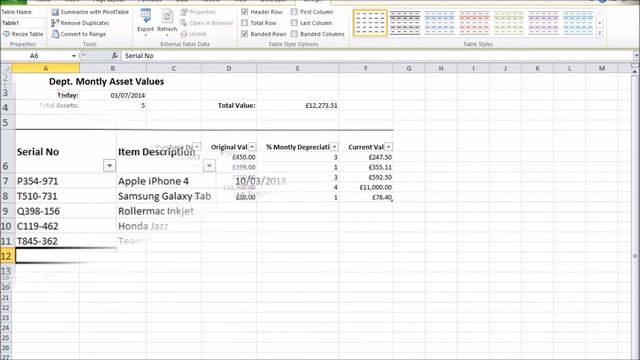
Task: Select the highlighted black dashed table style
Action: pyautogui.click(x=370, y=23)
